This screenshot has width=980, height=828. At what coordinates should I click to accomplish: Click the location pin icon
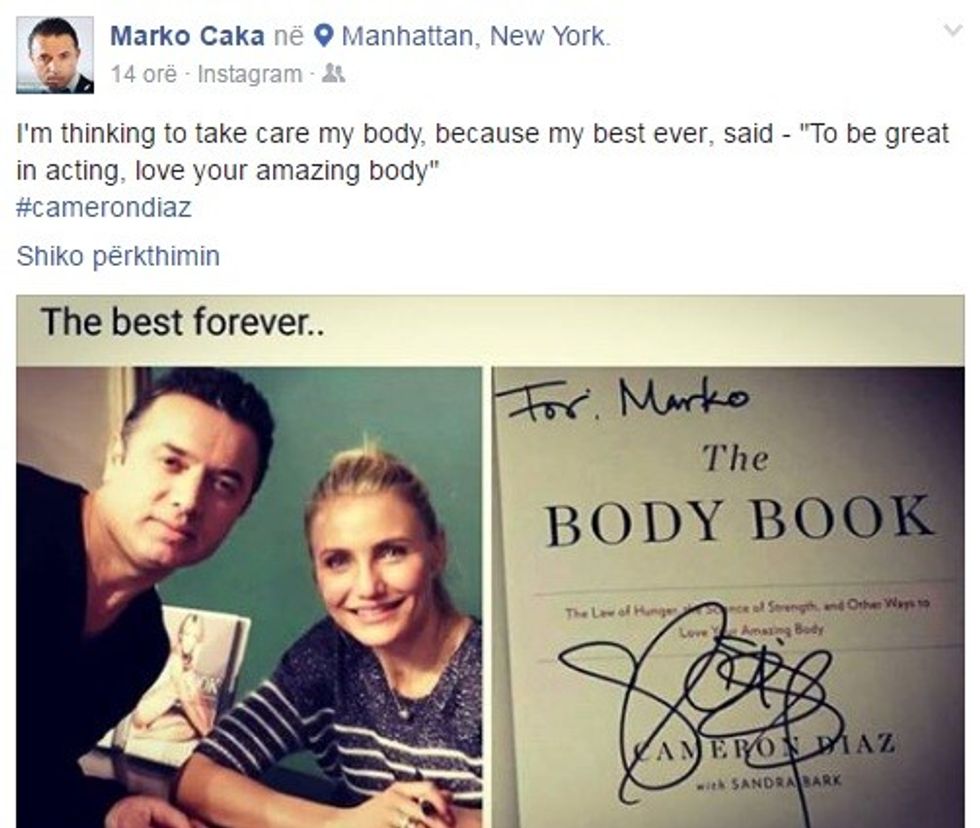(322, 36)
